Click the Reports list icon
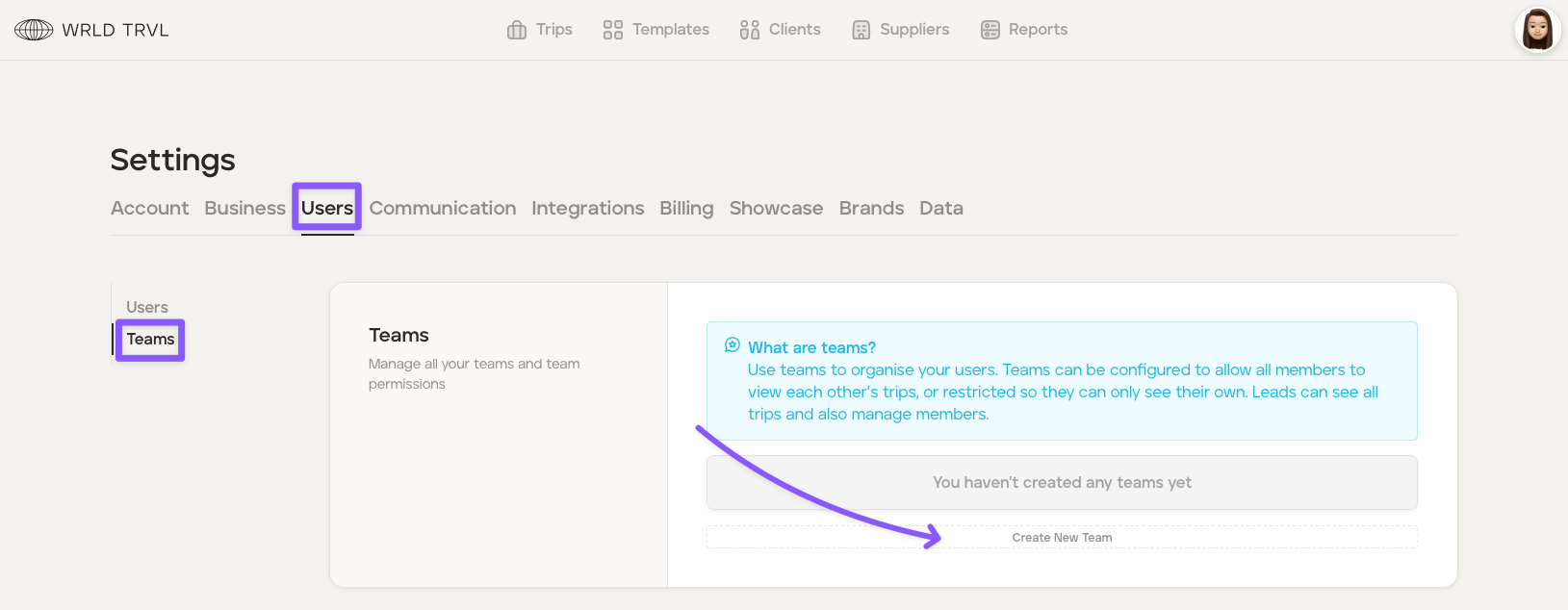This screenshot has width=1568, height=610. pyautogui.click(x=990, y=30)
